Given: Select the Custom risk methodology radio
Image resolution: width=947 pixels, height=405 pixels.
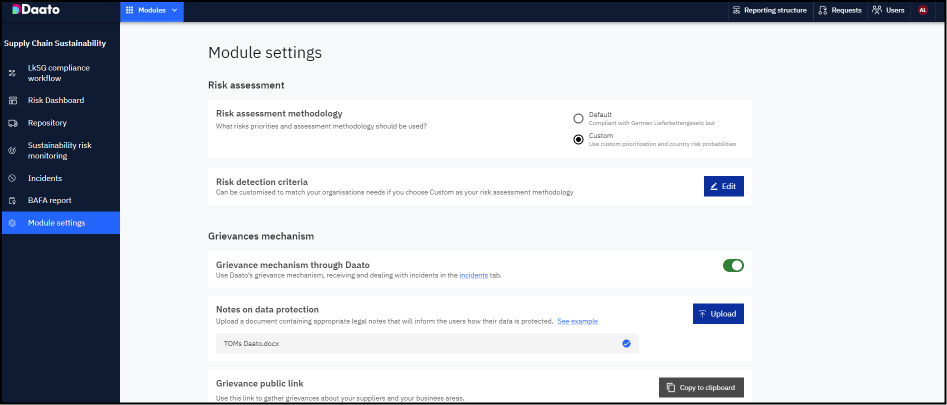Looking at the screenshot, I should [x=578, y=139].
